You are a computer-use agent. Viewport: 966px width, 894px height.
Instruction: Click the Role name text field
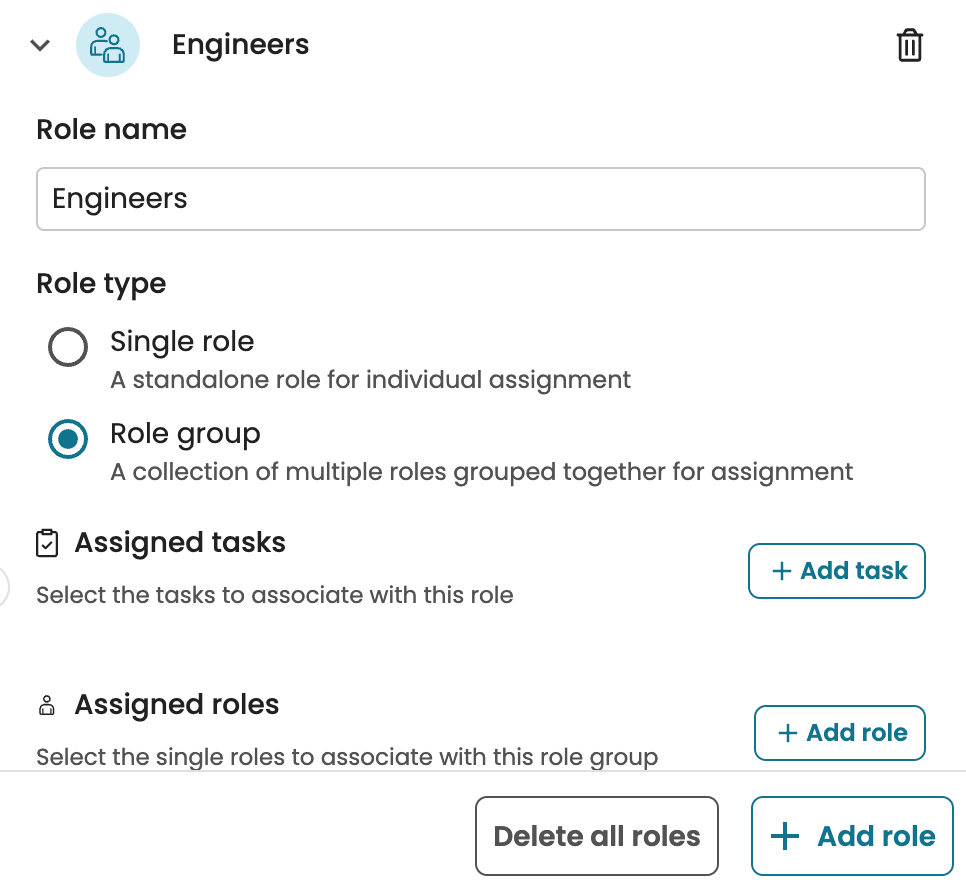coord(480,199)
